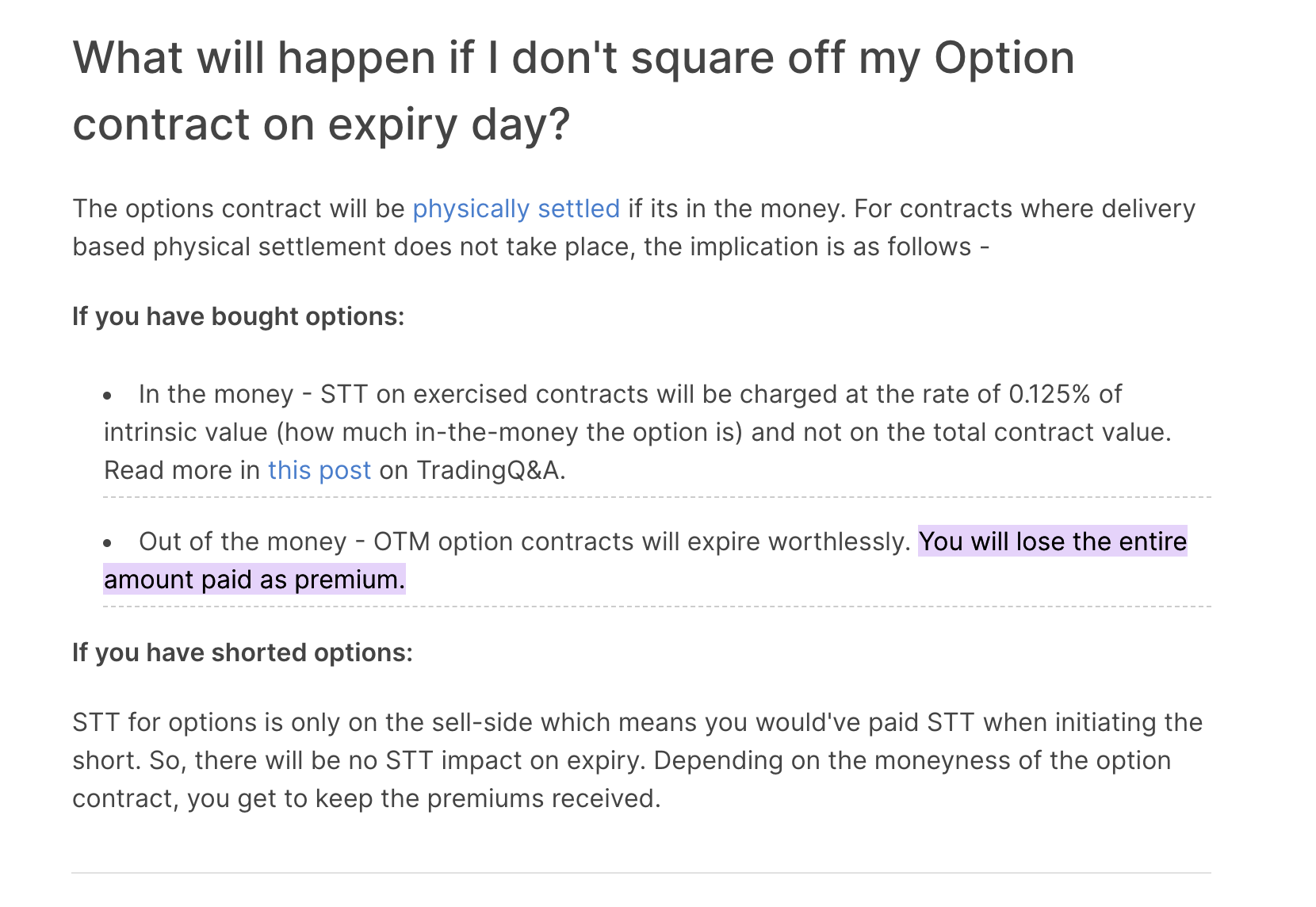The width and height of the screenshot is (1316, 907).
Task: Click the phrase "keep the premiums received"
Action: pos(486,798)
